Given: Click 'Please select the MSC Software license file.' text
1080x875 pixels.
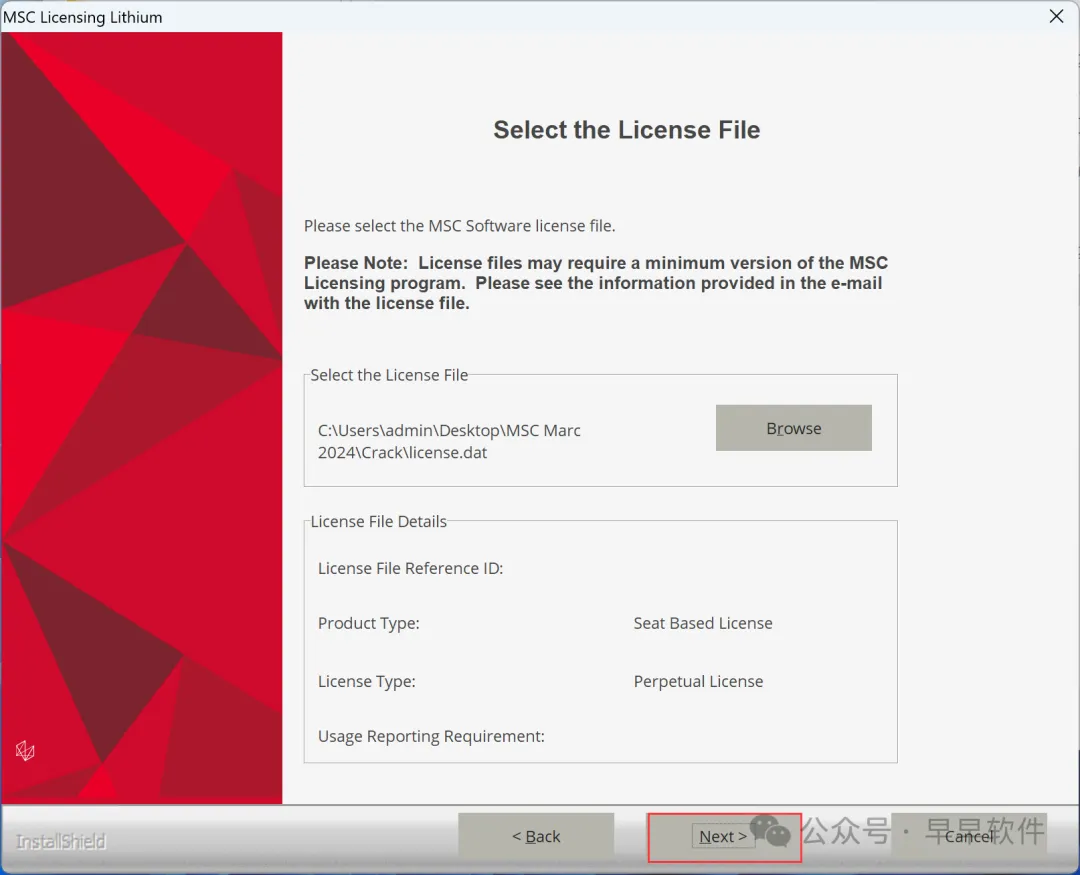Looking at the screenshot, I should [459, 226].
